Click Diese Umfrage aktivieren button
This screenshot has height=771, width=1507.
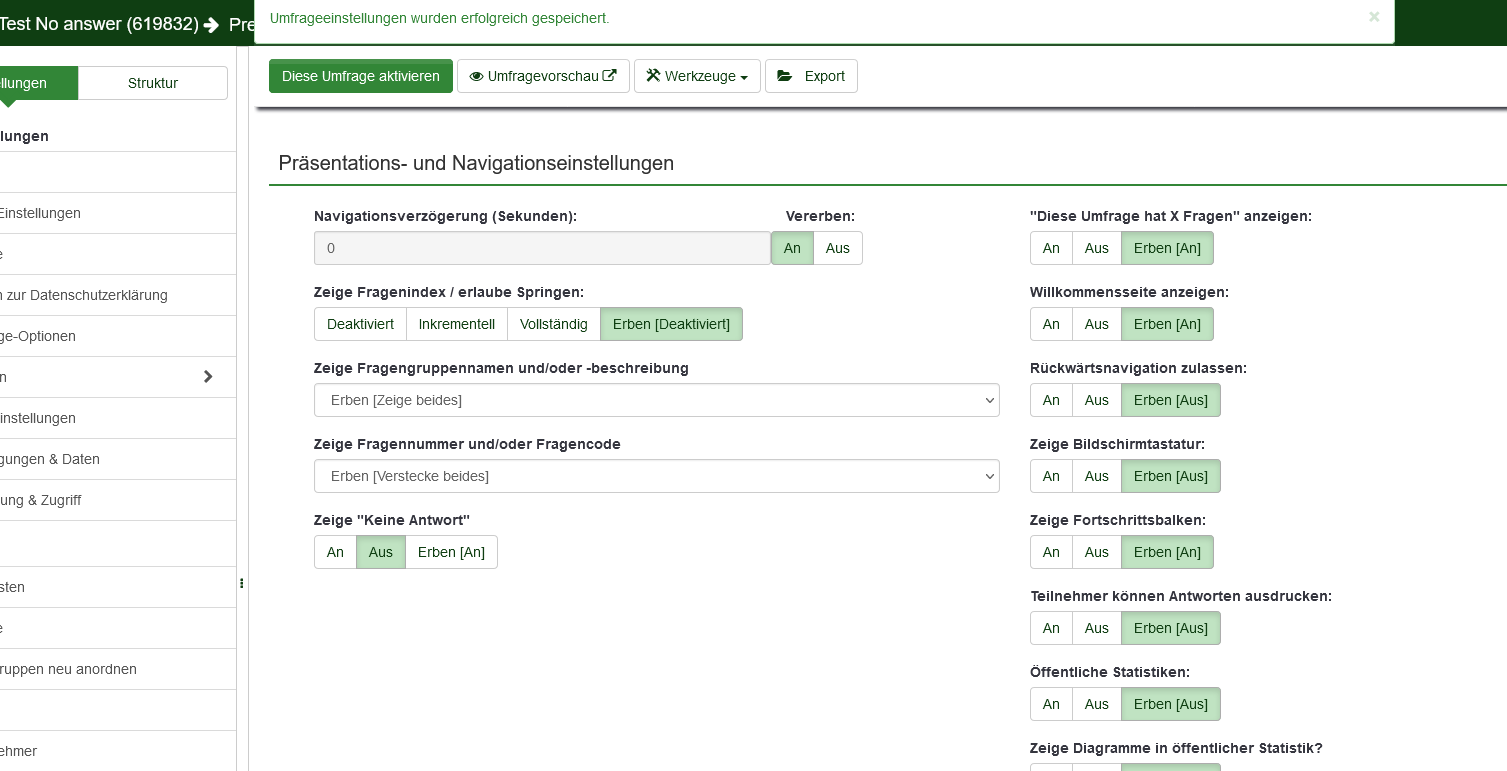(360, 76)
